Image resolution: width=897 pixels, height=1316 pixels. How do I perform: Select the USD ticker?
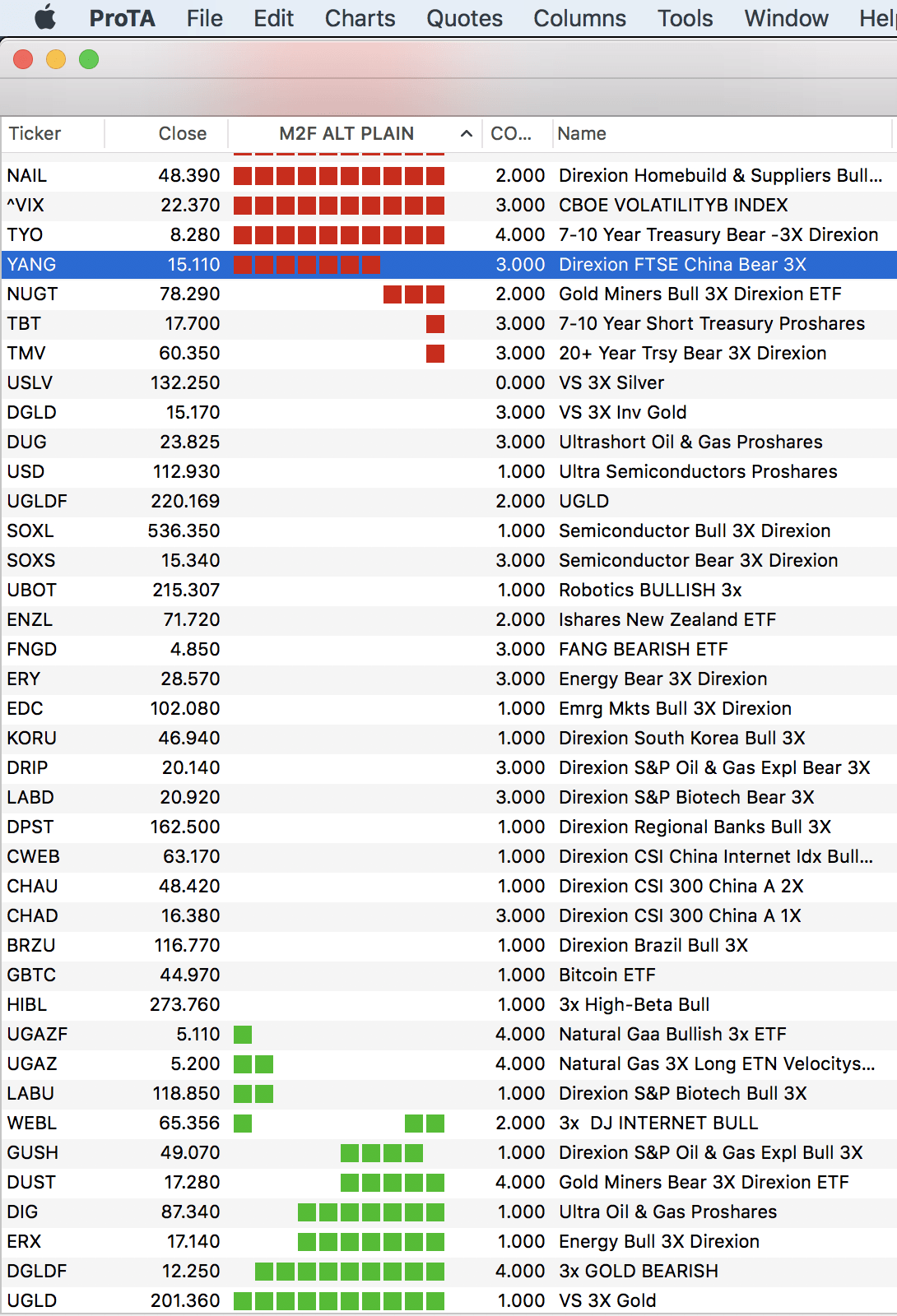click(x=26, y=471)
